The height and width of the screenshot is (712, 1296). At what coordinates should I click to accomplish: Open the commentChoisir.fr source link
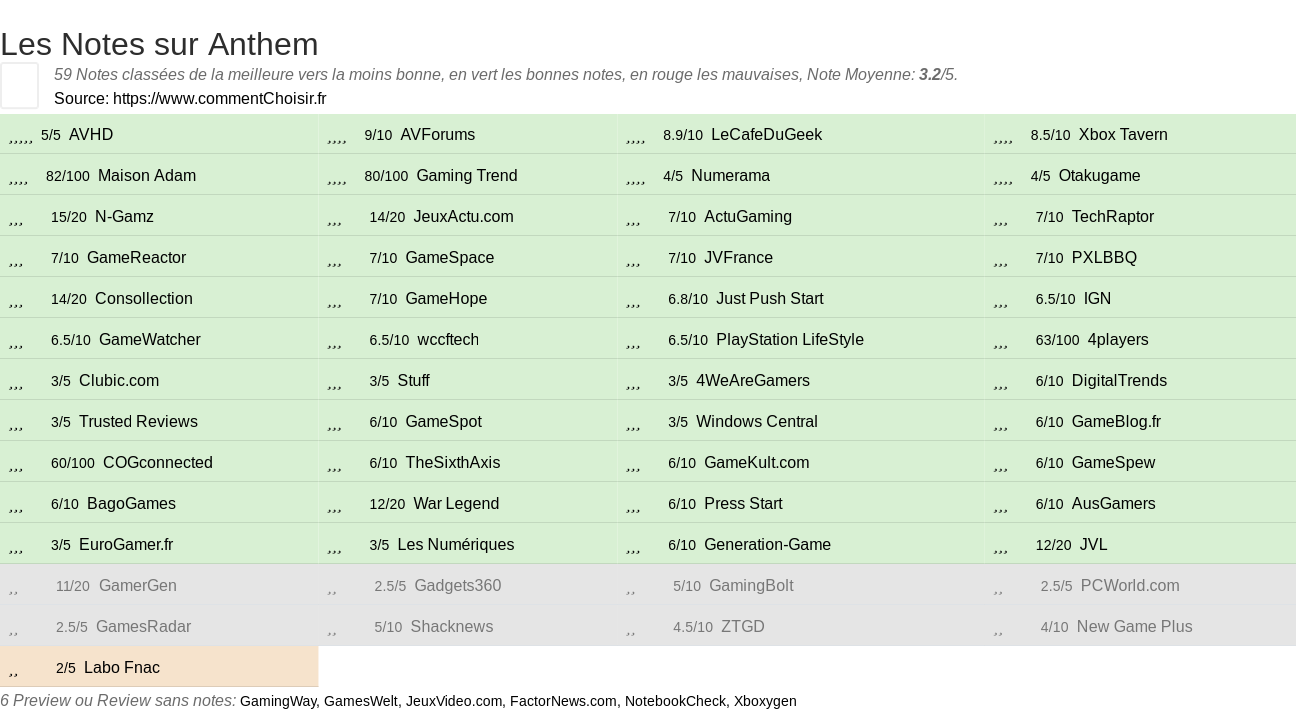pos(219,98)
